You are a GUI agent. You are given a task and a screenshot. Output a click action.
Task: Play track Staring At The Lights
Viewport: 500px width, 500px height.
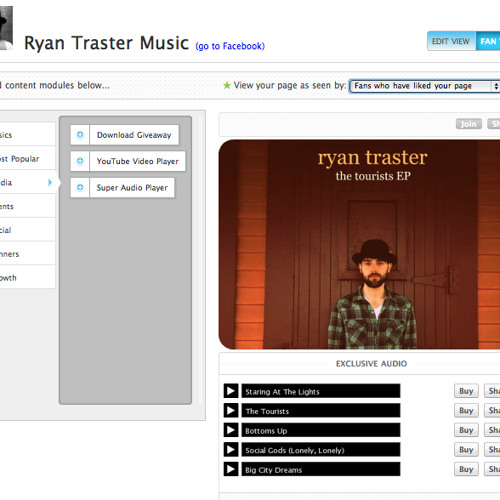click(x=231, y=391)
